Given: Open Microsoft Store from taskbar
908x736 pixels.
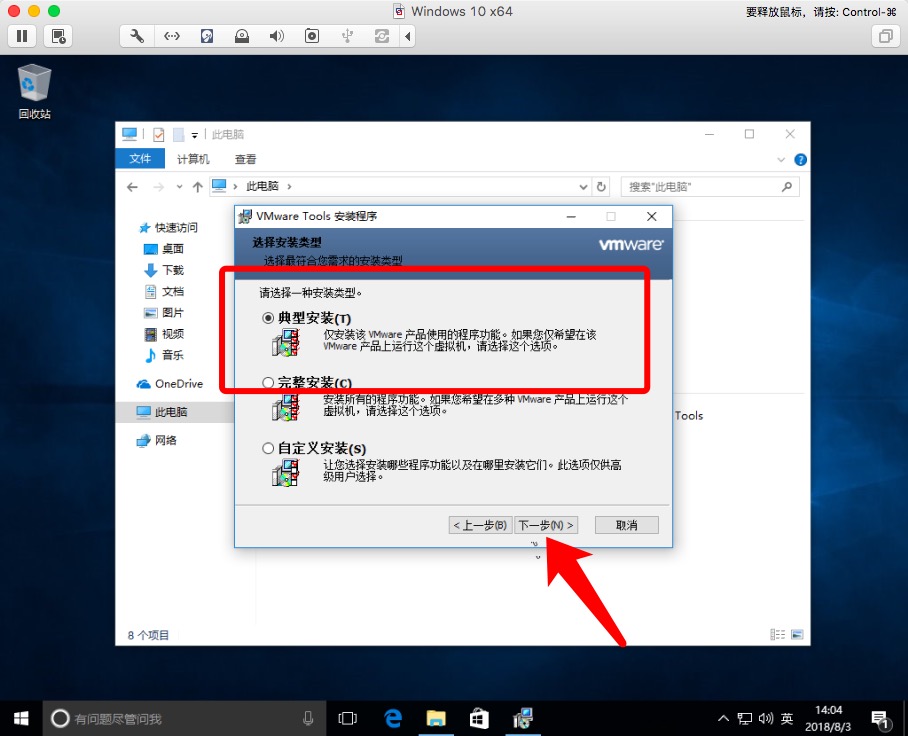Looking at the screenshot, I should [479, 719].
